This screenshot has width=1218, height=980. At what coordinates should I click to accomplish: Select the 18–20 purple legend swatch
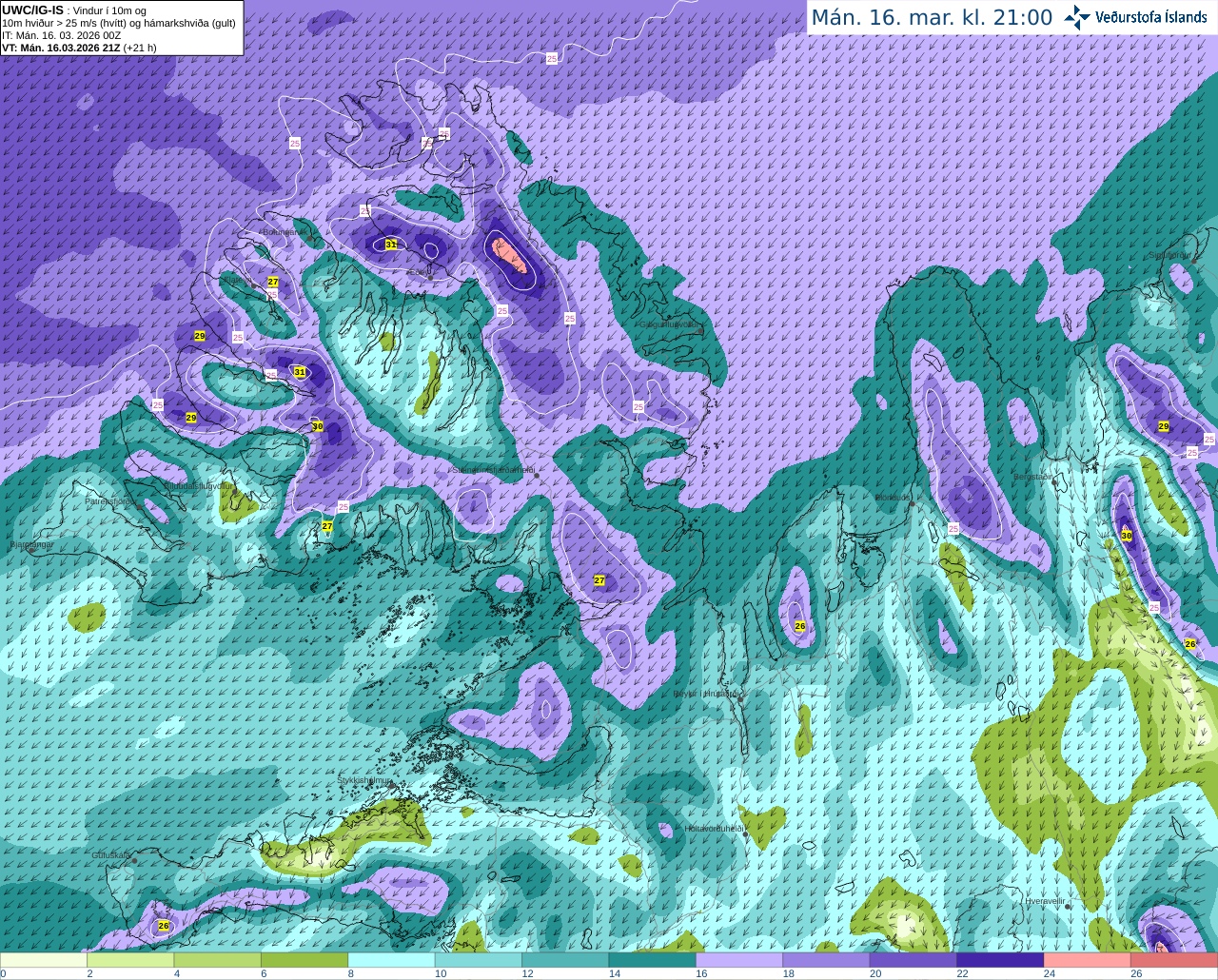pyautogui.click(x=827, y=960)
